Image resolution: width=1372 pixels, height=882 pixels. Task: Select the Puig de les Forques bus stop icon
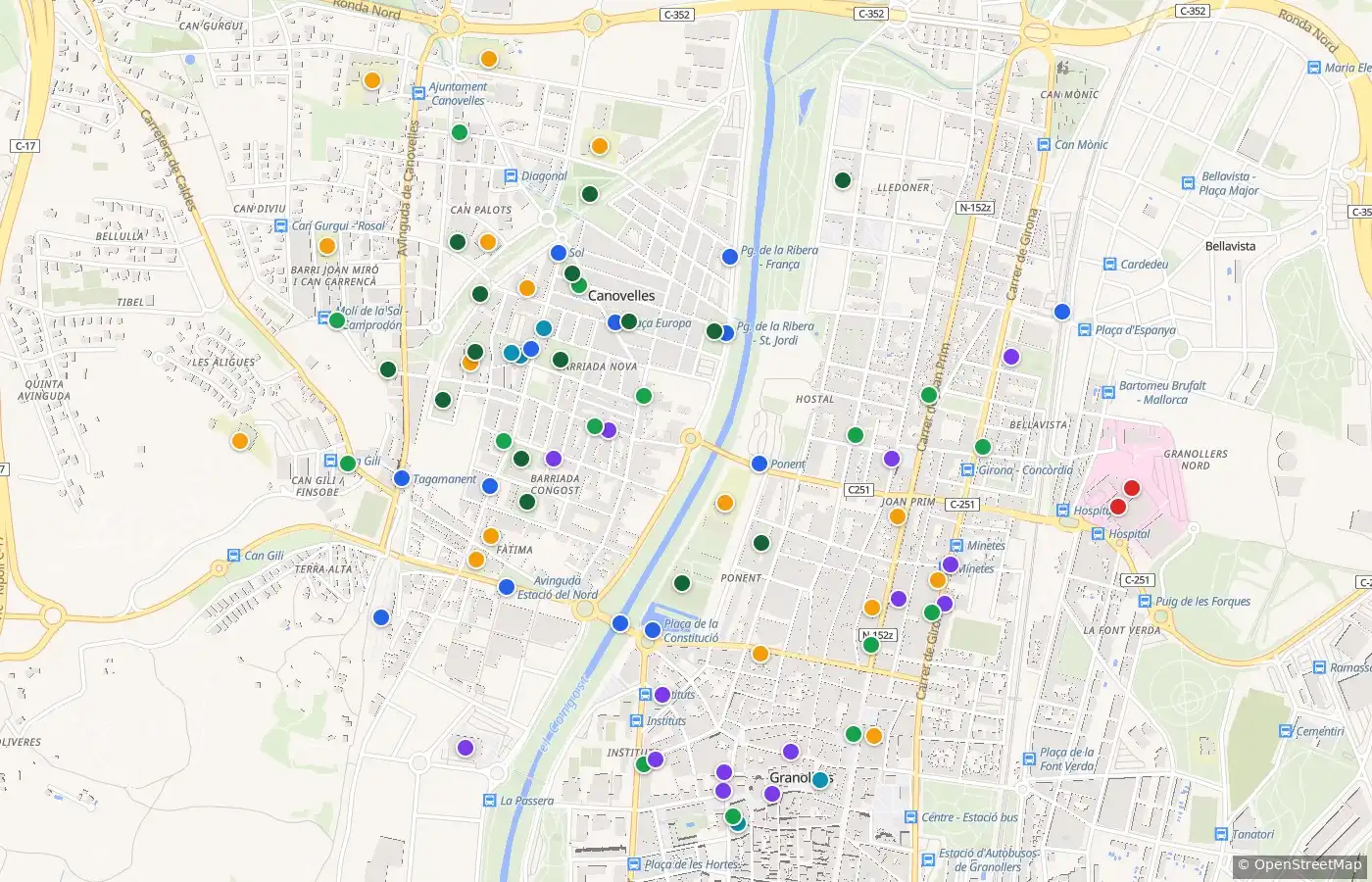(x=1145, y=602)
